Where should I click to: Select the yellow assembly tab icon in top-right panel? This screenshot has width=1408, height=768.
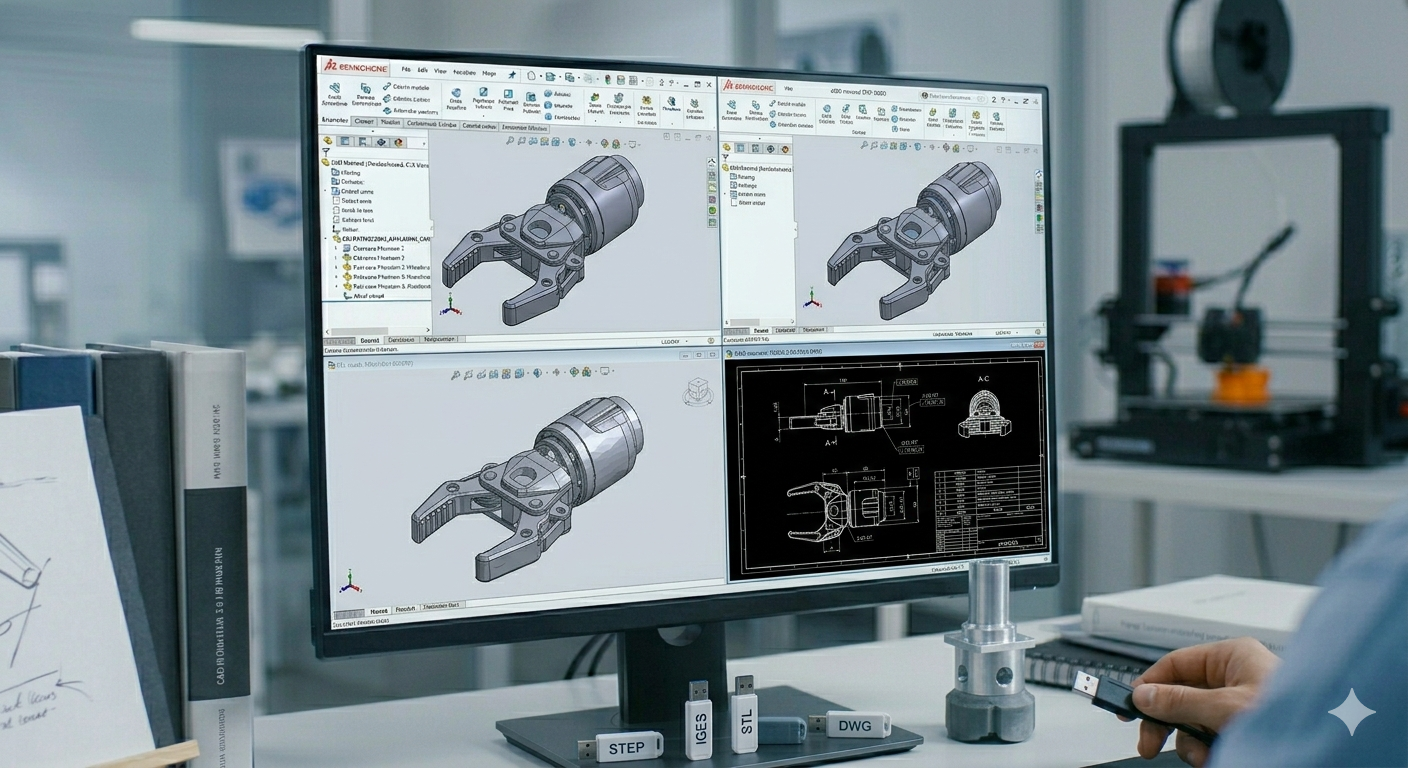coord(726,147)
